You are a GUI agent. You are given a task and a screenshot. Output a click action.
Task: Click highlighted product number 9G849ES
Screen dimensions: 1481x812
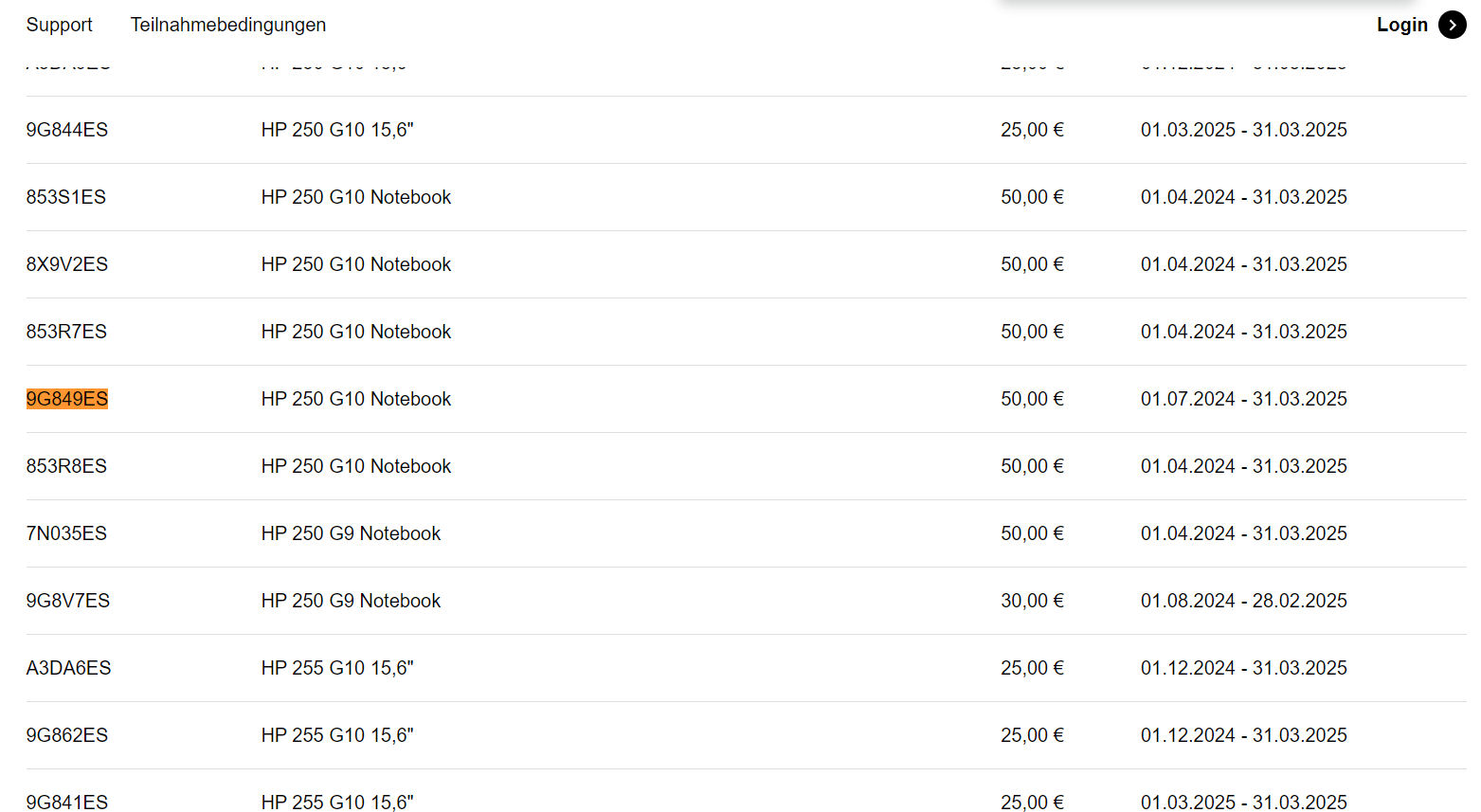pyautogui.click(x=67, y=399)
